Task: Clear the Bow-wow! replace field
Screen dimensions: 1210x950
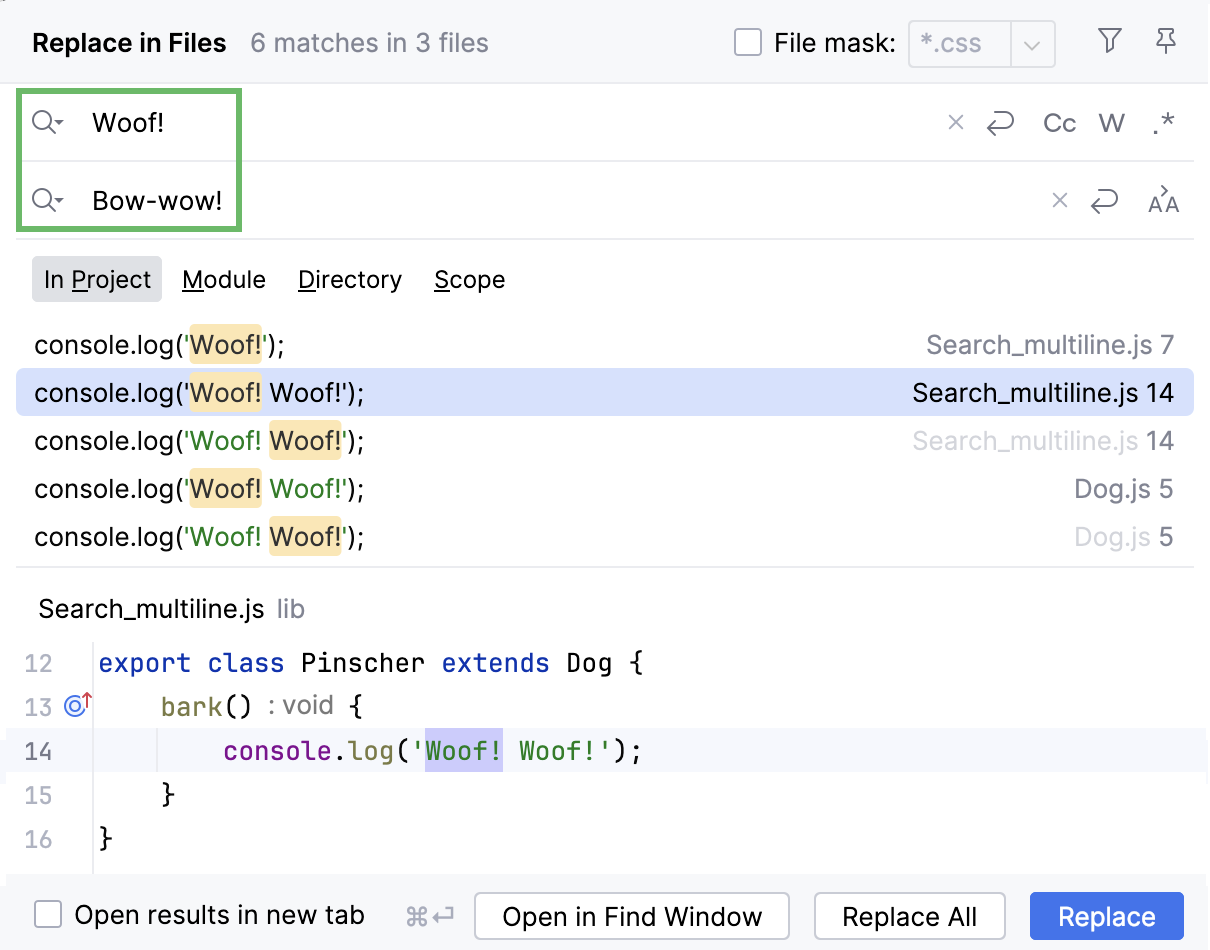Action: 1060,201
